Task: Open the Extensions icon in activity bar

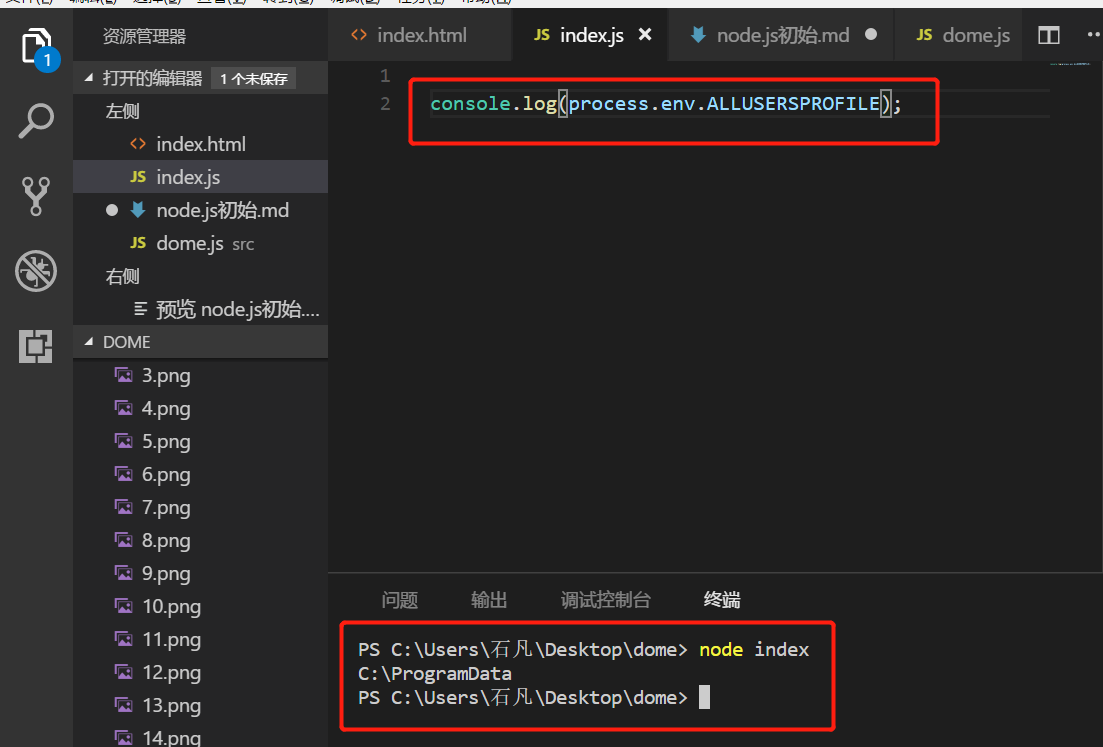Action: 36,346
